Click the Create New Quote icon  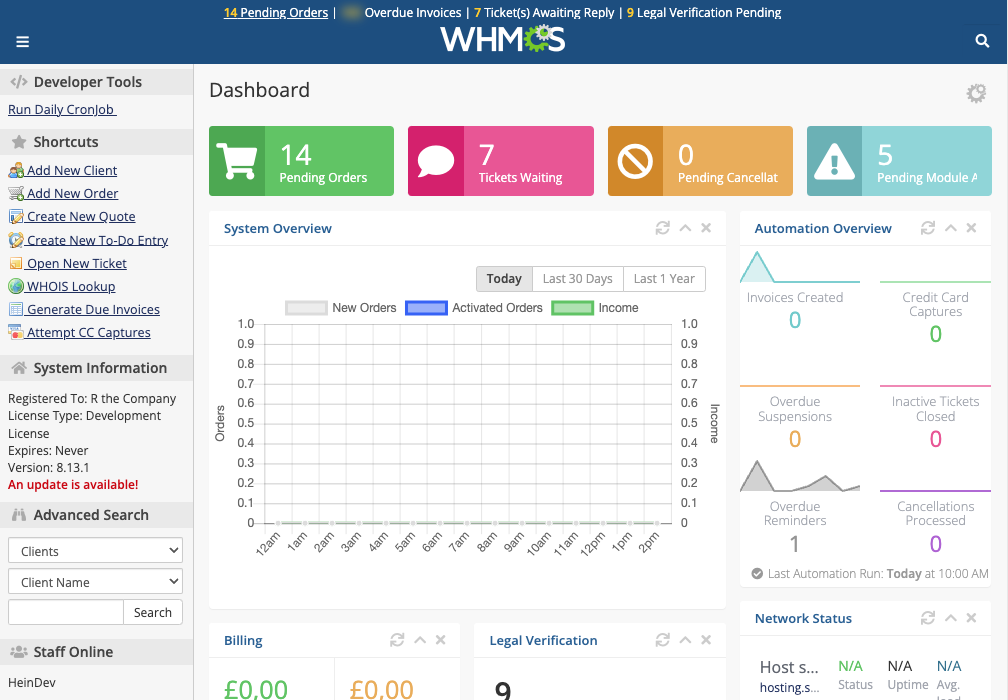click(x=16, y=217)
